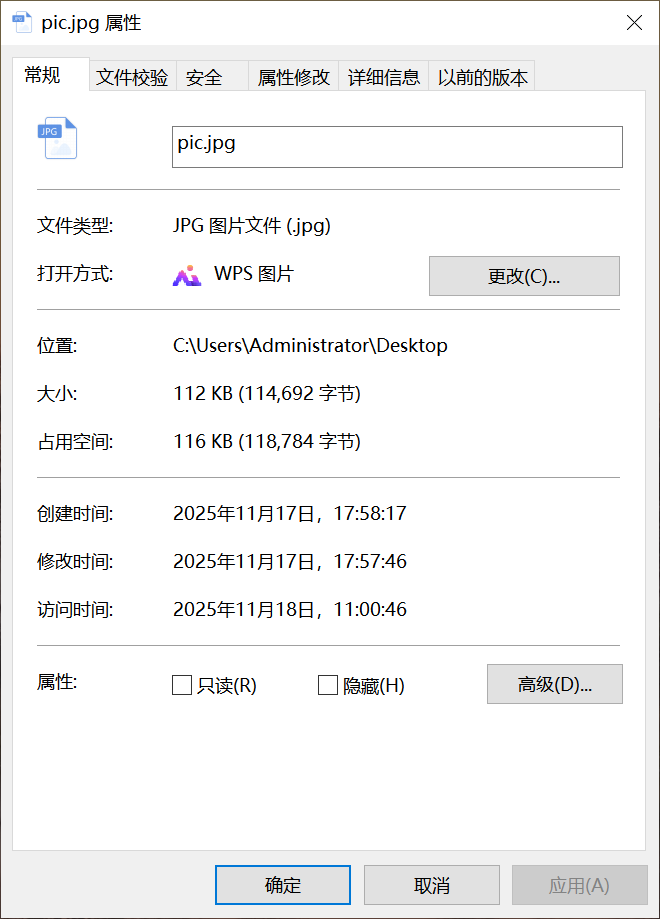Open the 高级(D) attributes dialog

point(554,684)
